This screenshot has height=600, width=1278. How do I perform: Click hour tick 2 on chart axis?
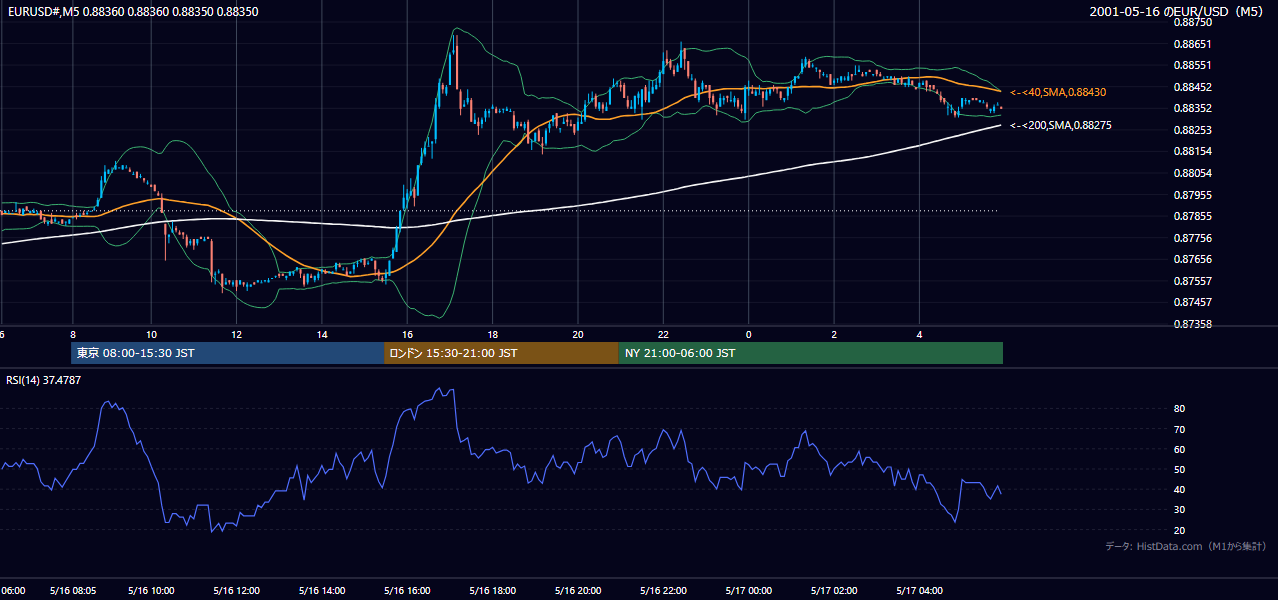(x=833, y=335)
